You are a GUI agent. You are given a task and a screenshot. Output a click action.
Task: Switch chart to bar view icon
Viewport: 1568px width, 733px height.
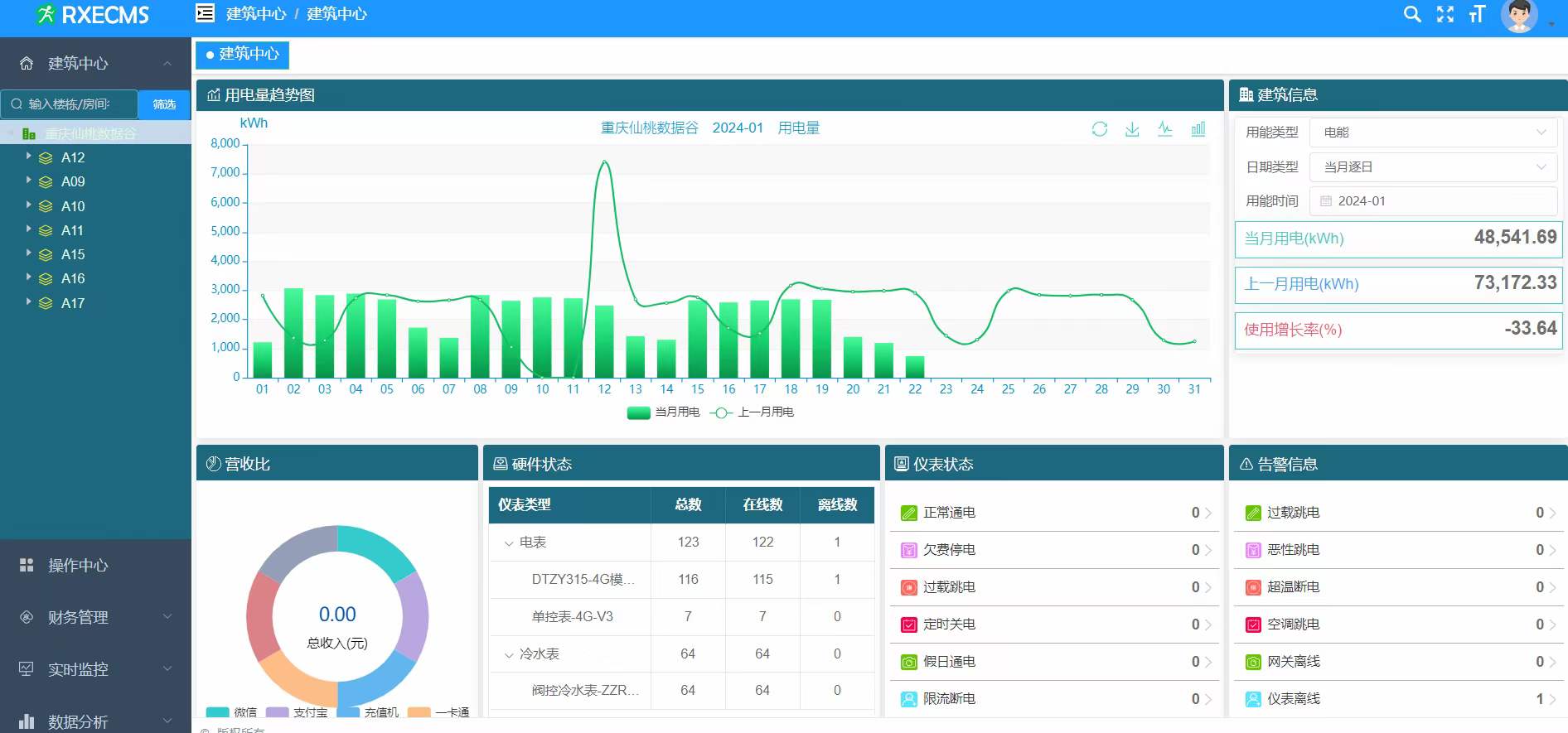(x=1198, y=129)
